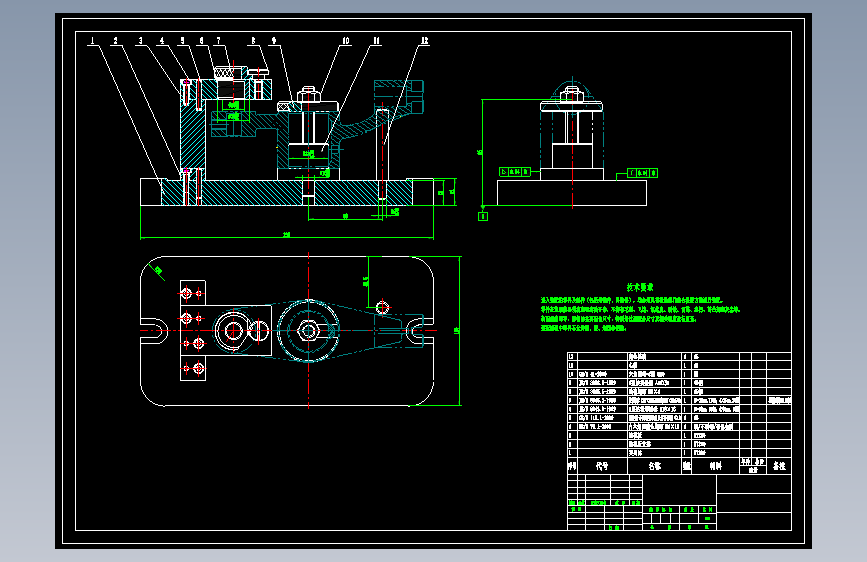867x562 pixels.
Task: Select the drill bushing circle in the plan view
Action: [x=233, y=331]
